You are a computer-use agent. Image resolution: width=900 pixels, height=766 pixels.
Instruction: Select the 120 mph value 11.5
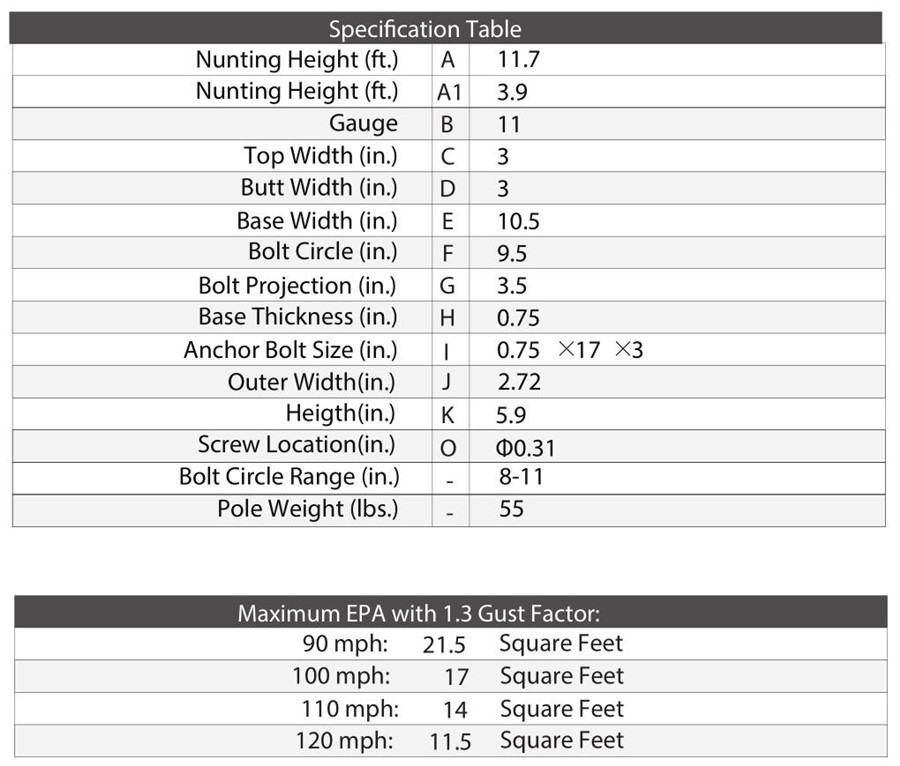450,742
